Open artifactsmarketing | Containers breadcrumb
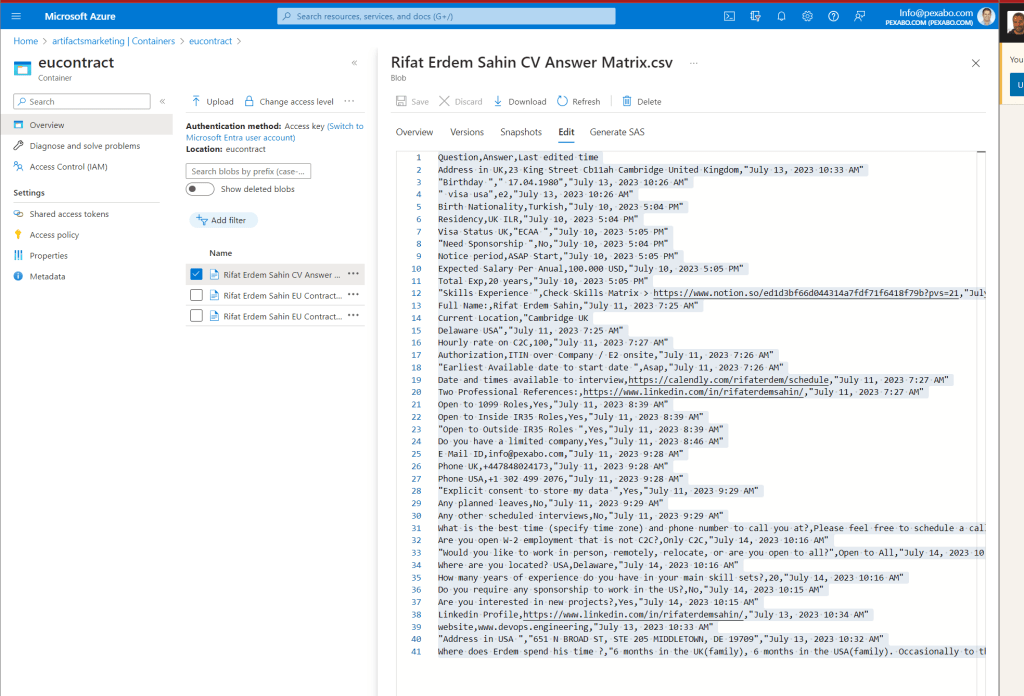The image size is (1024, 696). pos(114,40)
